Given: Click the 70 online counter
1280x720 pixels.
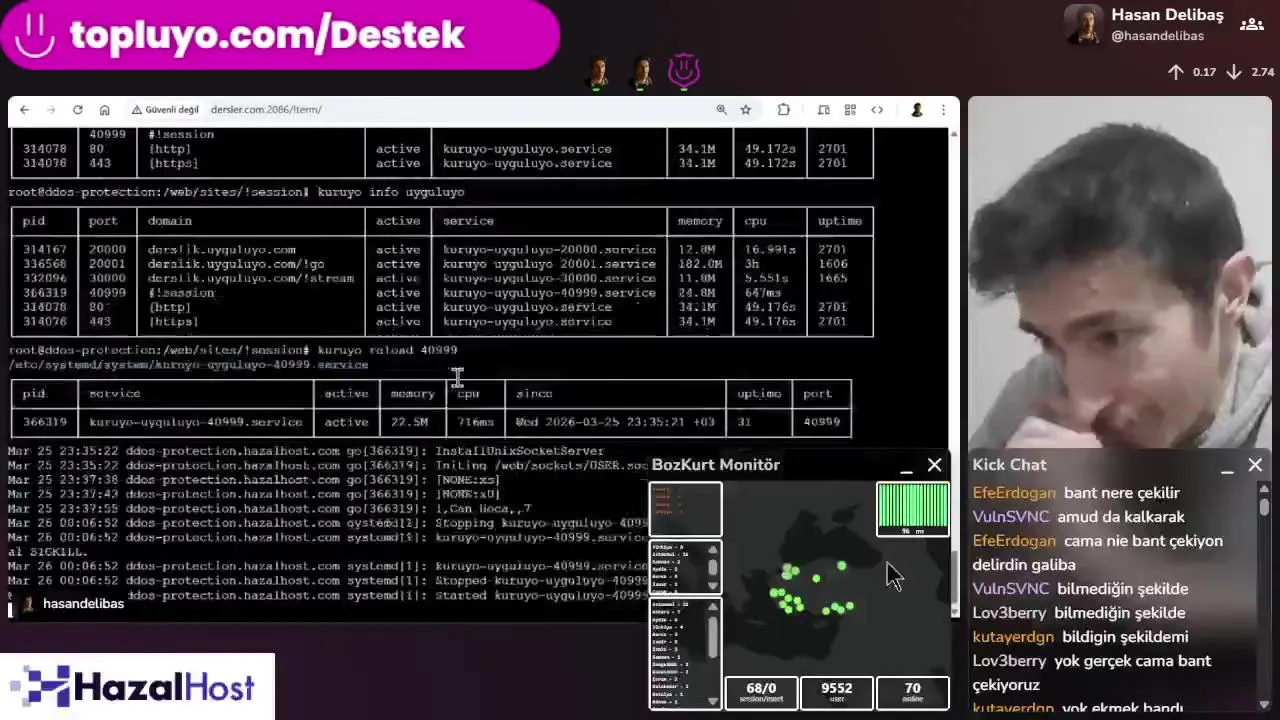Looking at the screenshot, I should click(x=912, y=692).
